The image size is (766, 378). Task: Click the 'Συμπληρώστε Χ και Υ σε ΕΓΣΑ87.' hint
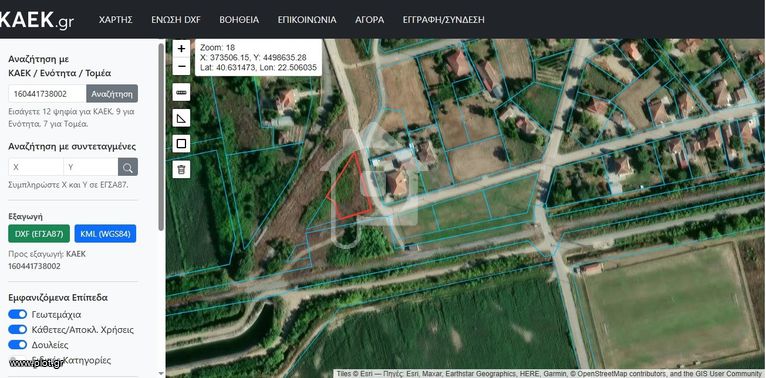coord(68,185)
